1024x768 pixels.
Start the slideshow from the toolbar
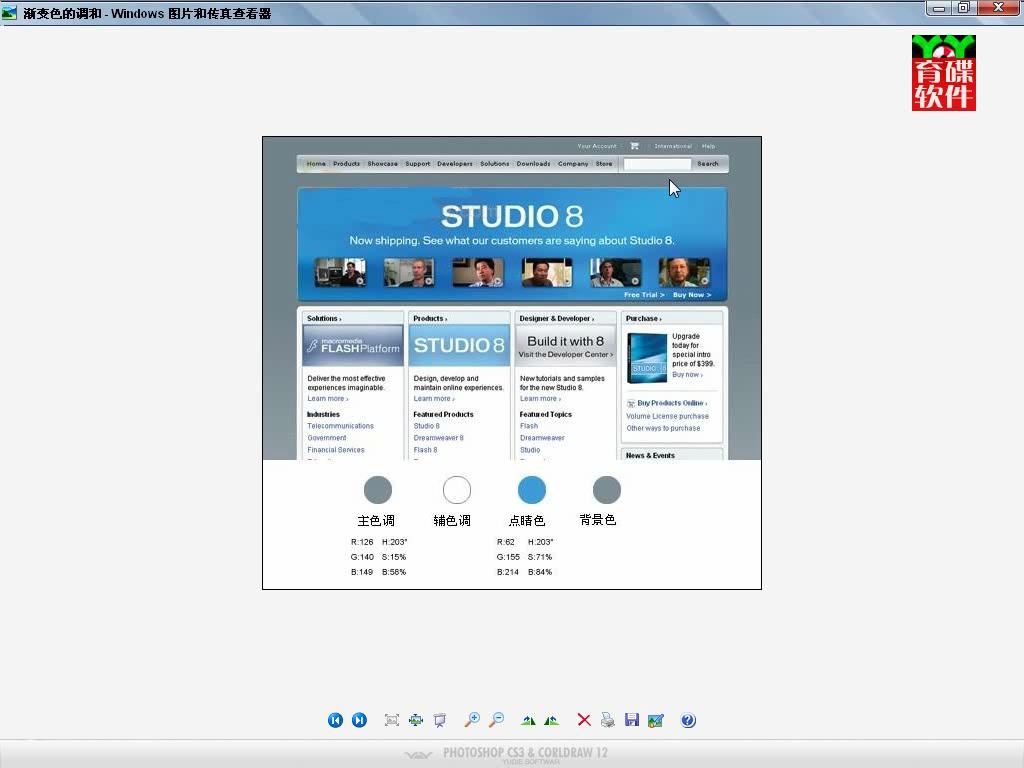[x=440, y=720]
